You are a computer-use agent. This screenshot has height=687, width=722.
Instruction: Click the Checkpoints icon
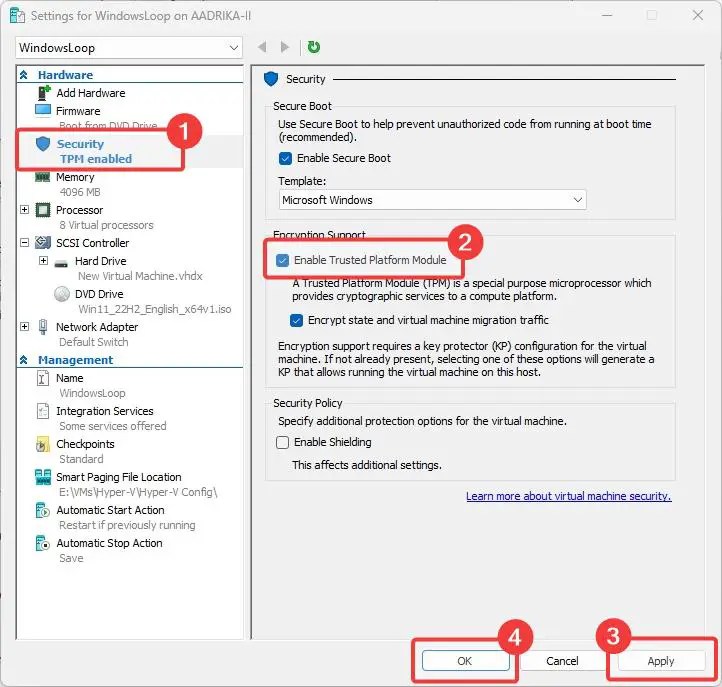tap(42, 444)
